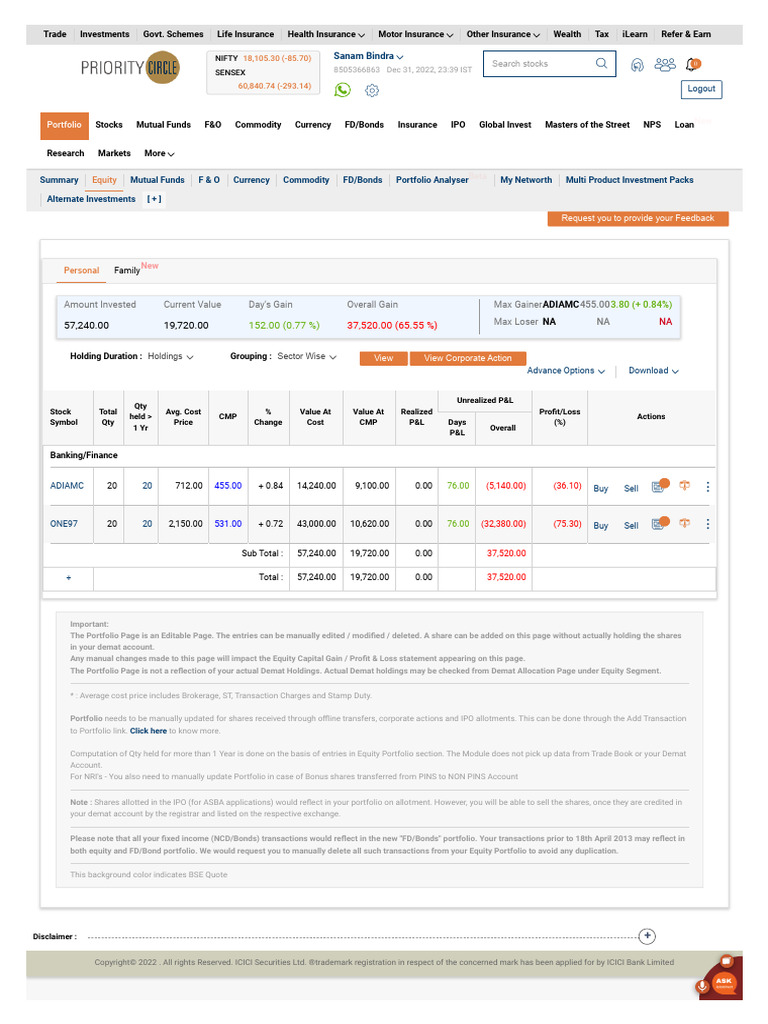Click Sell for ADIAMC

[631, 488]
